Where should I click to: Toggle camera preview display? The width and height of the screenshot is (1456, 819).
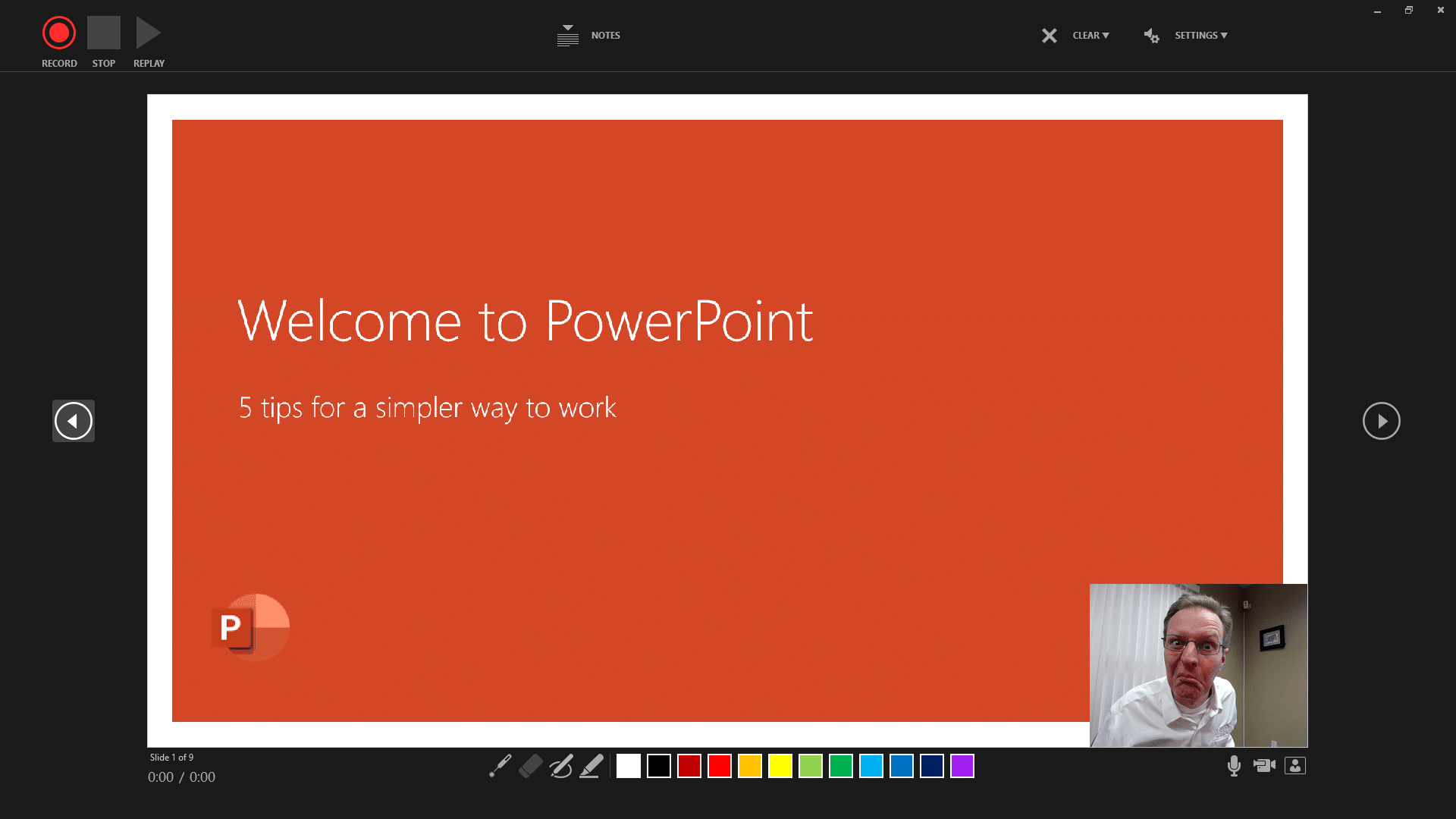[x=1295, y=766]
